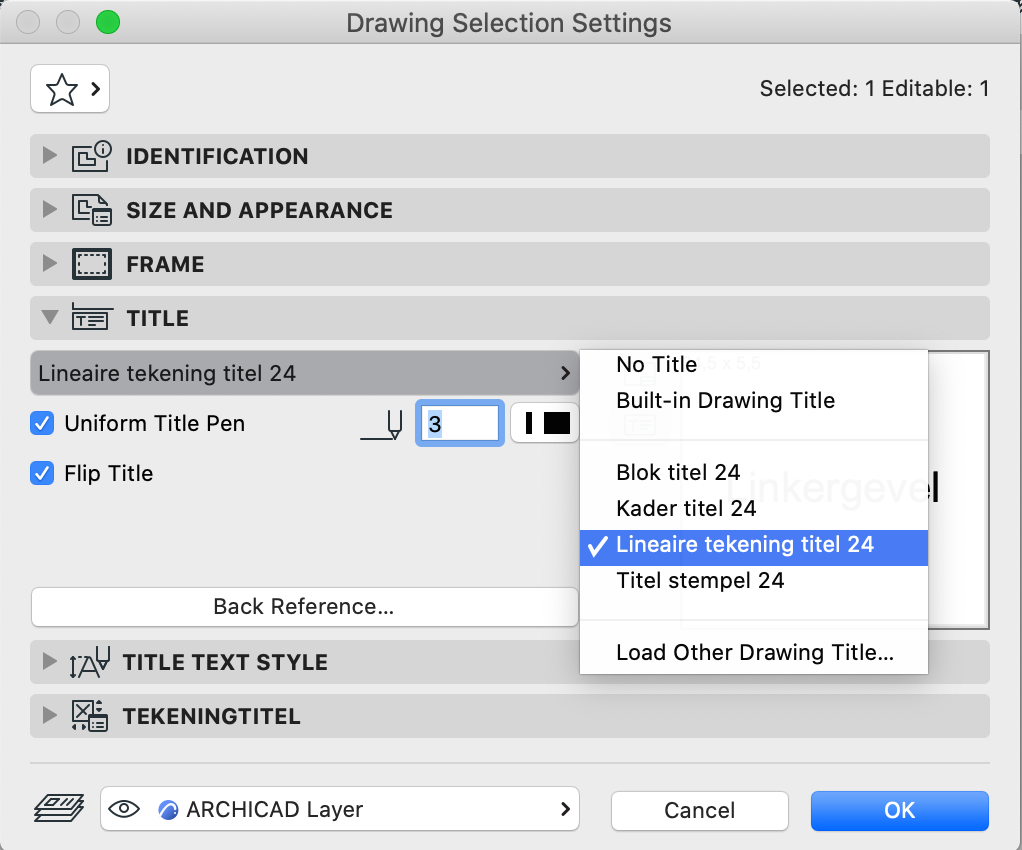Click the Identification panel icon
Screen dimensions: 1022x850
point(91,156)
